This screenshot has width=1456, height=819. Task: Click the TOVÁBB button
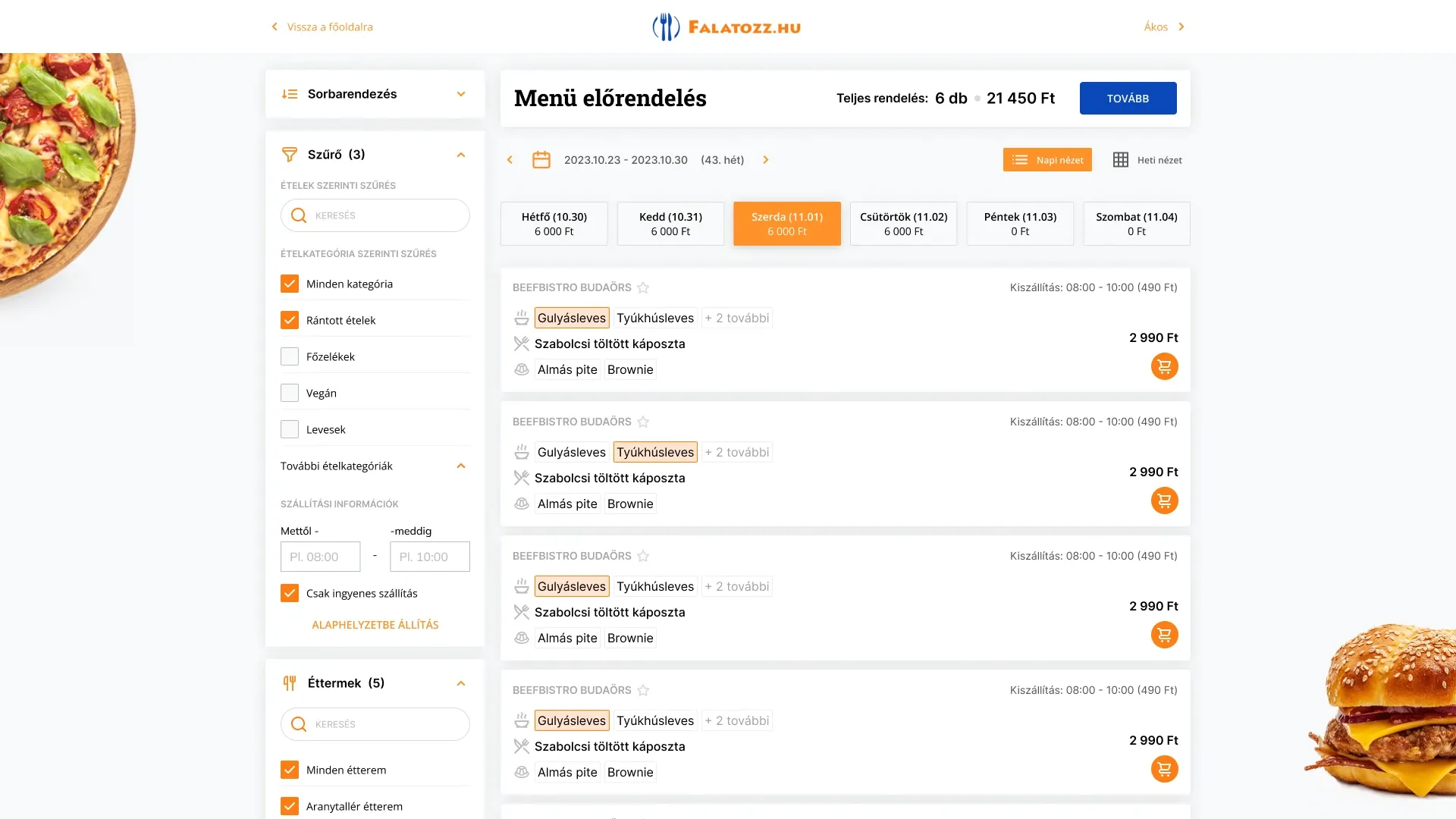pos(1128,99)
